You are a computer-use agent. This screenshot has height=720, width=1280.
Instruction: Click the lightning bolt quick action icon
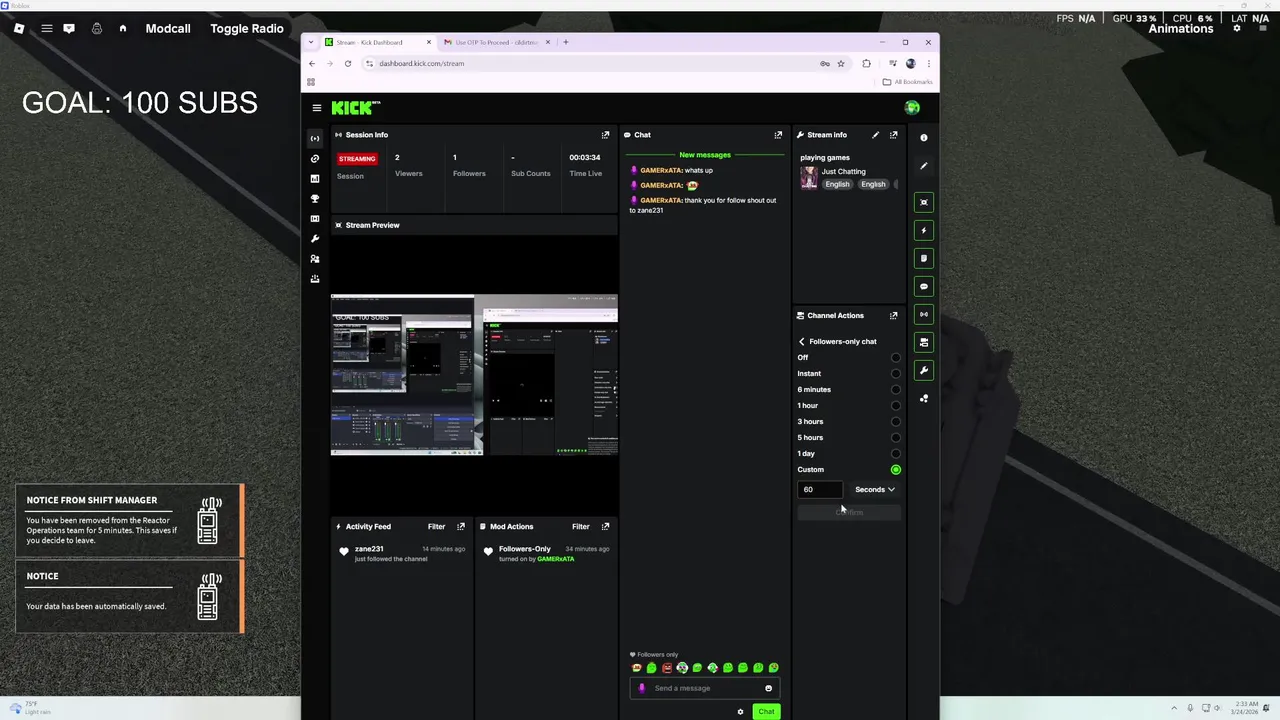tap(924, 230)
